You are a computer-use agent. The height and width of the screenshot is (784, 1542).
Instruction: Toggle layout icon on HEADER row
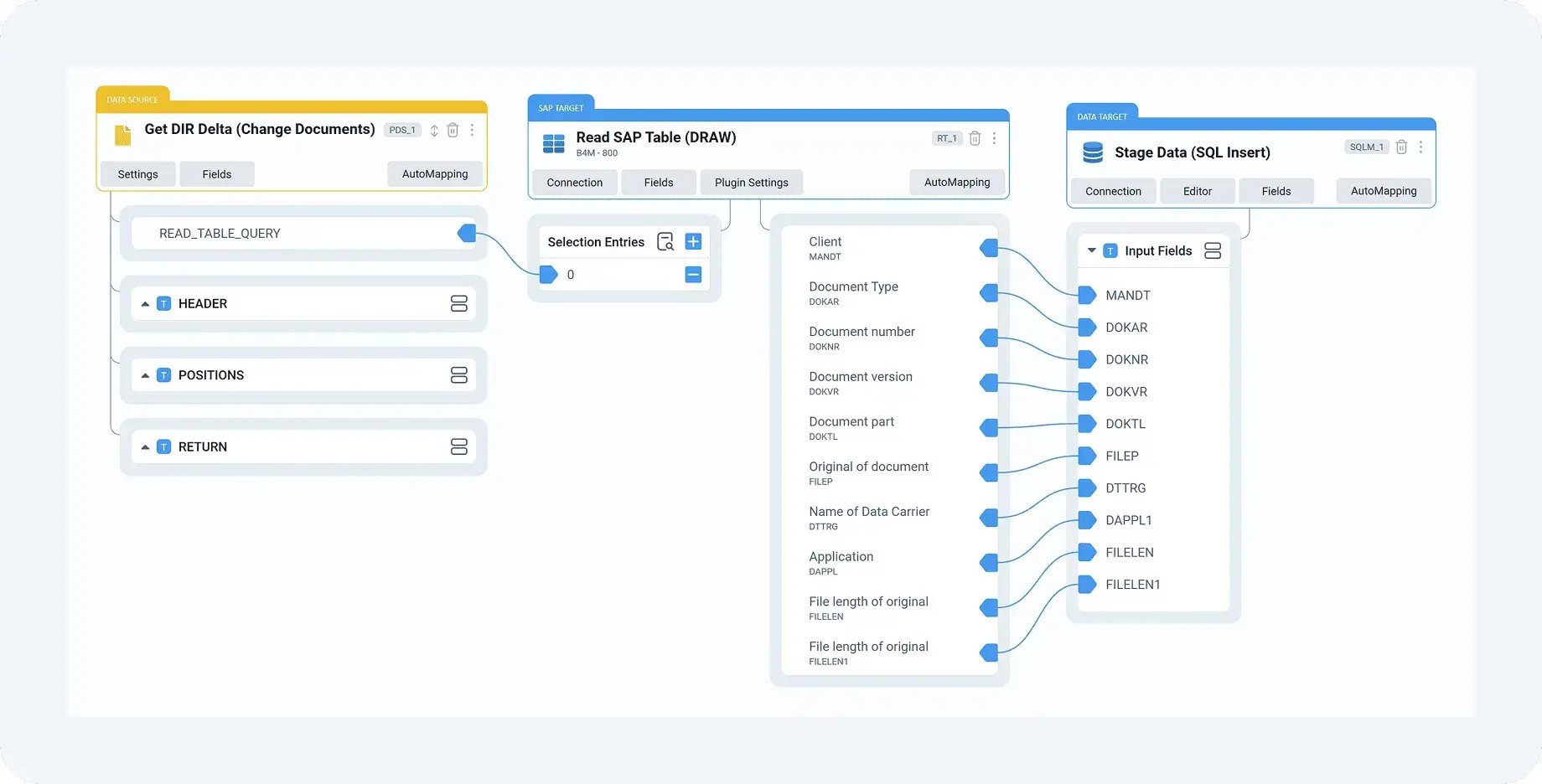pos(458,304)
